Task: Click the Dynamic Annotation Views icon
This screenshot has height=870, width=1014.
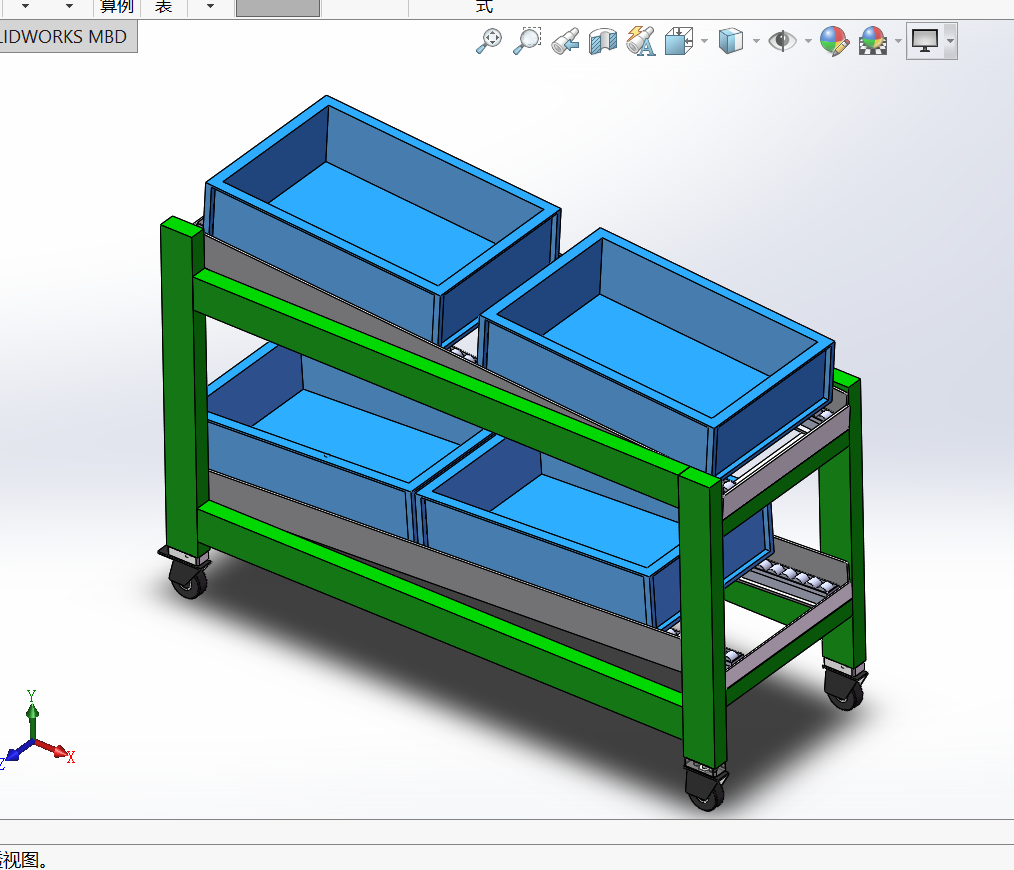Action: (640, 41)
